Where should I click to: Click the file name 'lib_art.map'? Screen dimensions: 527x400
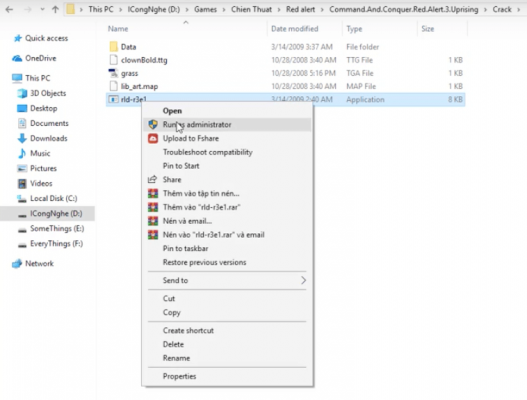coord(139,86)
